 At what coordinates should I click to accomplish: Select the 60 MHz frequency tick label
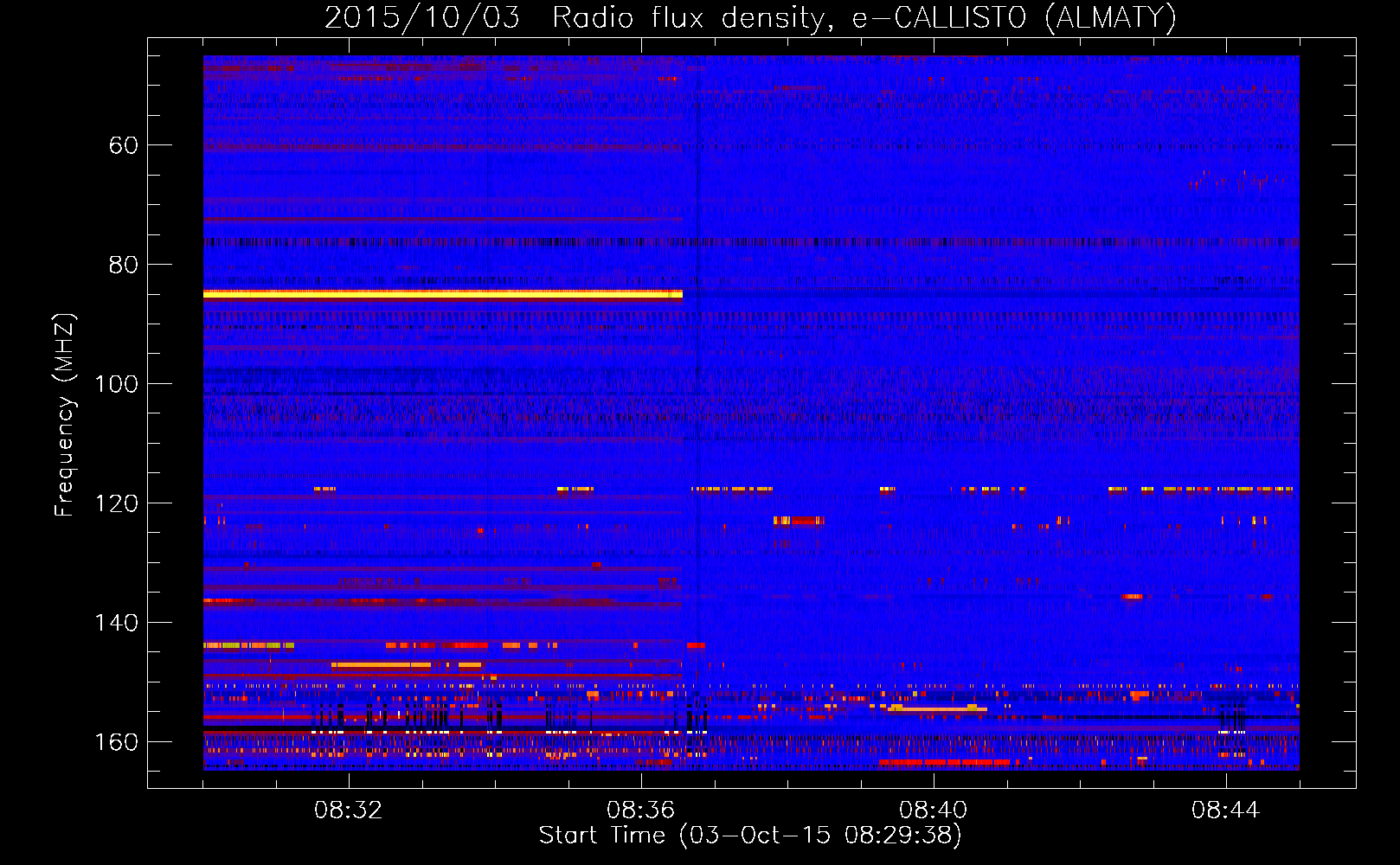coord(124,145)
